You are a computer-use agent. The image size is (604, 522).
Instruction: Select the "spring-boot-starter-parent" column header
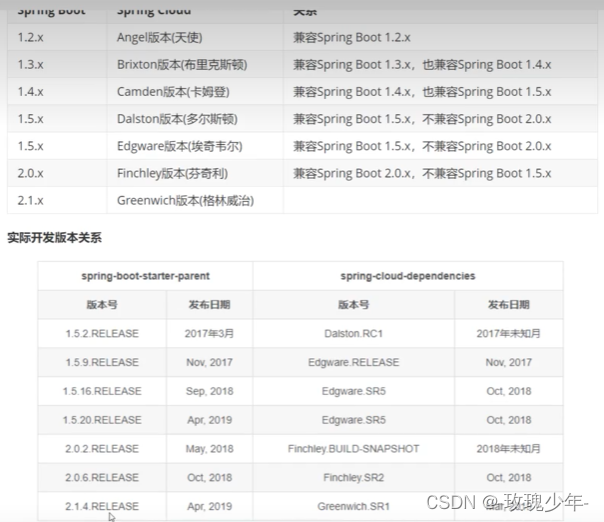145,276
